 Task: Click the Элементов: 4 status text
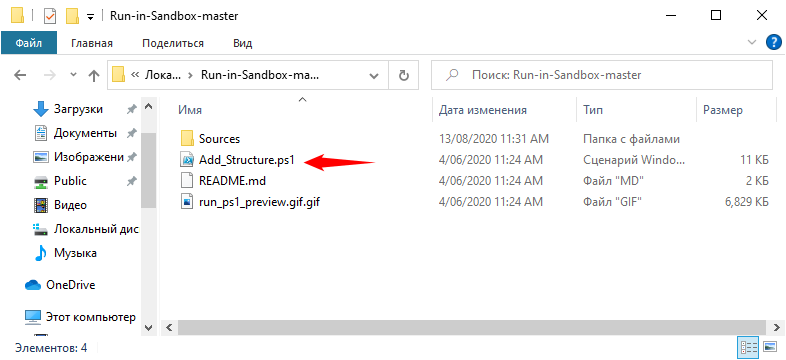point(51,347)
